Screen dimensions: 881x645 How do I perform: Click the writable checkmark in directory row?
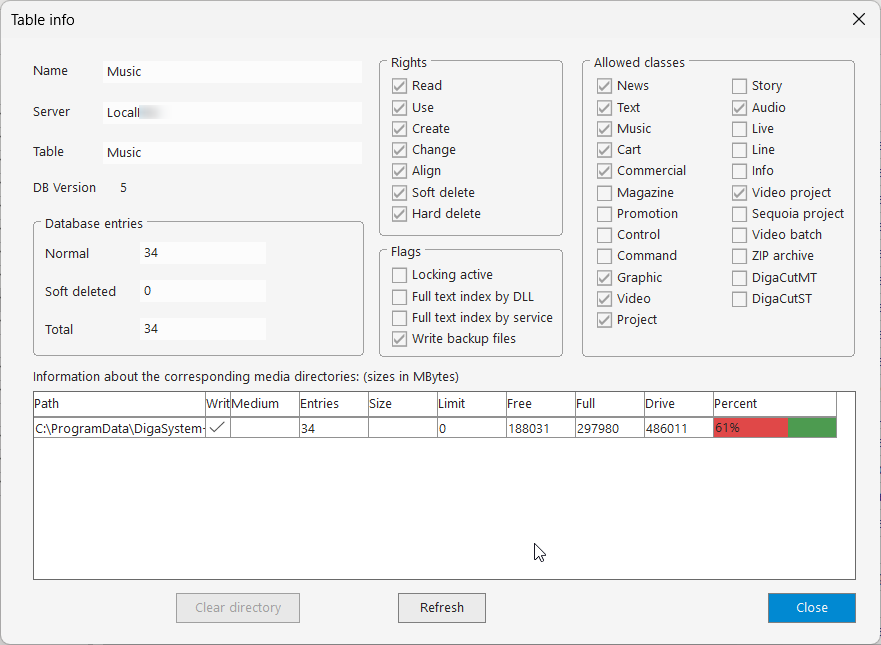[217, 428]
